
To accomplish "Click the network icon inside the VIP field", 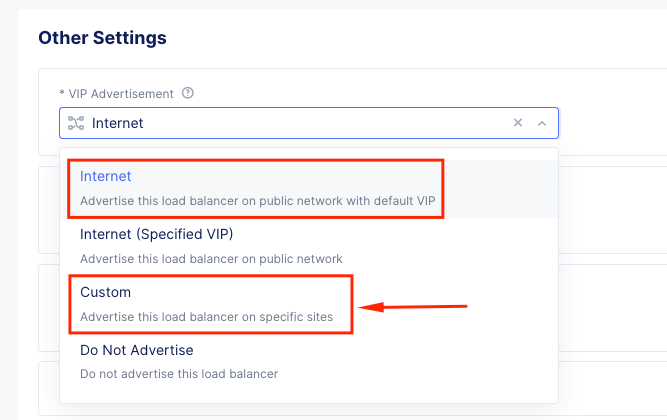I will coord(76,123).
